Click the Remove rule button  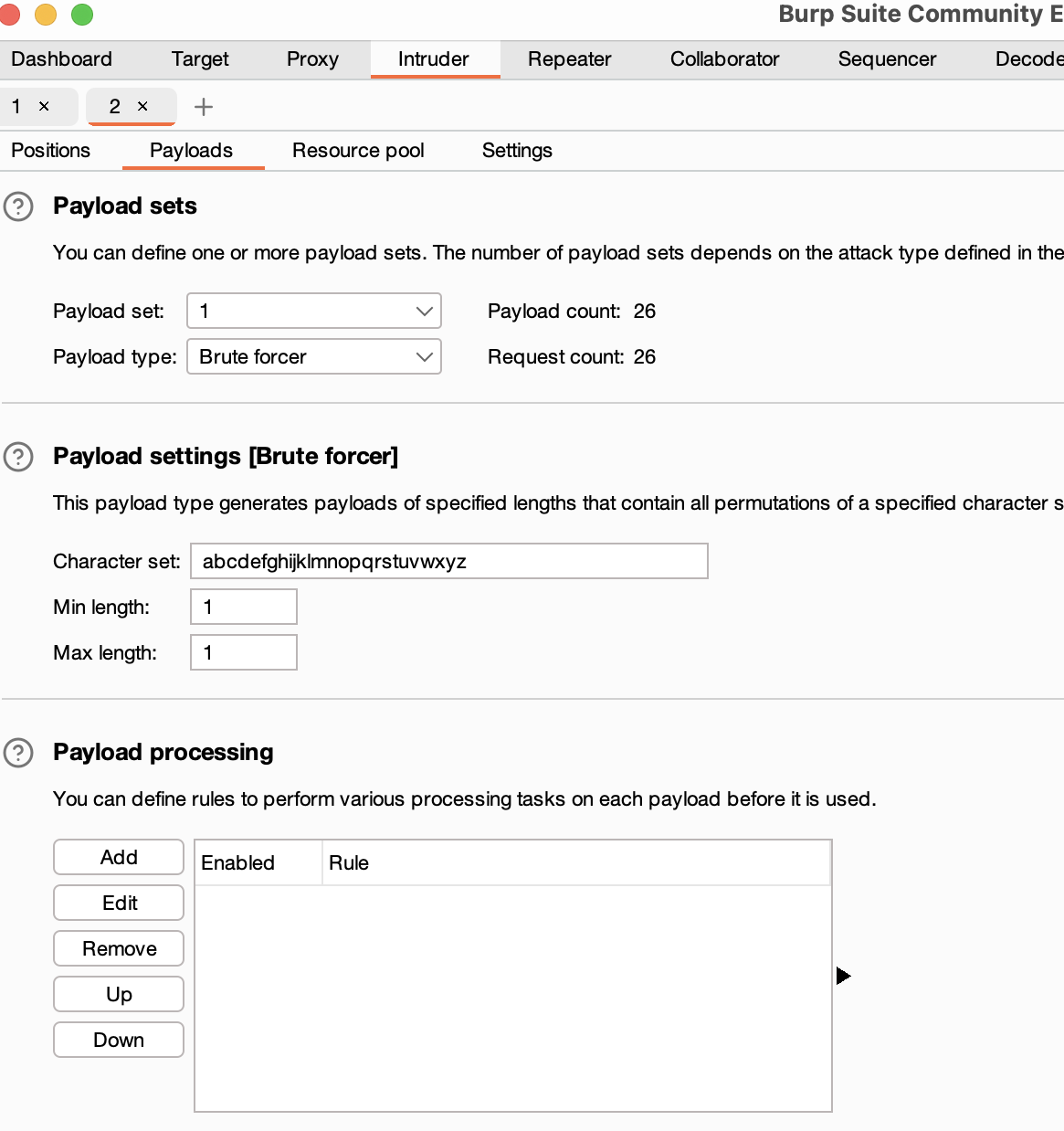(x=119, y=948)
